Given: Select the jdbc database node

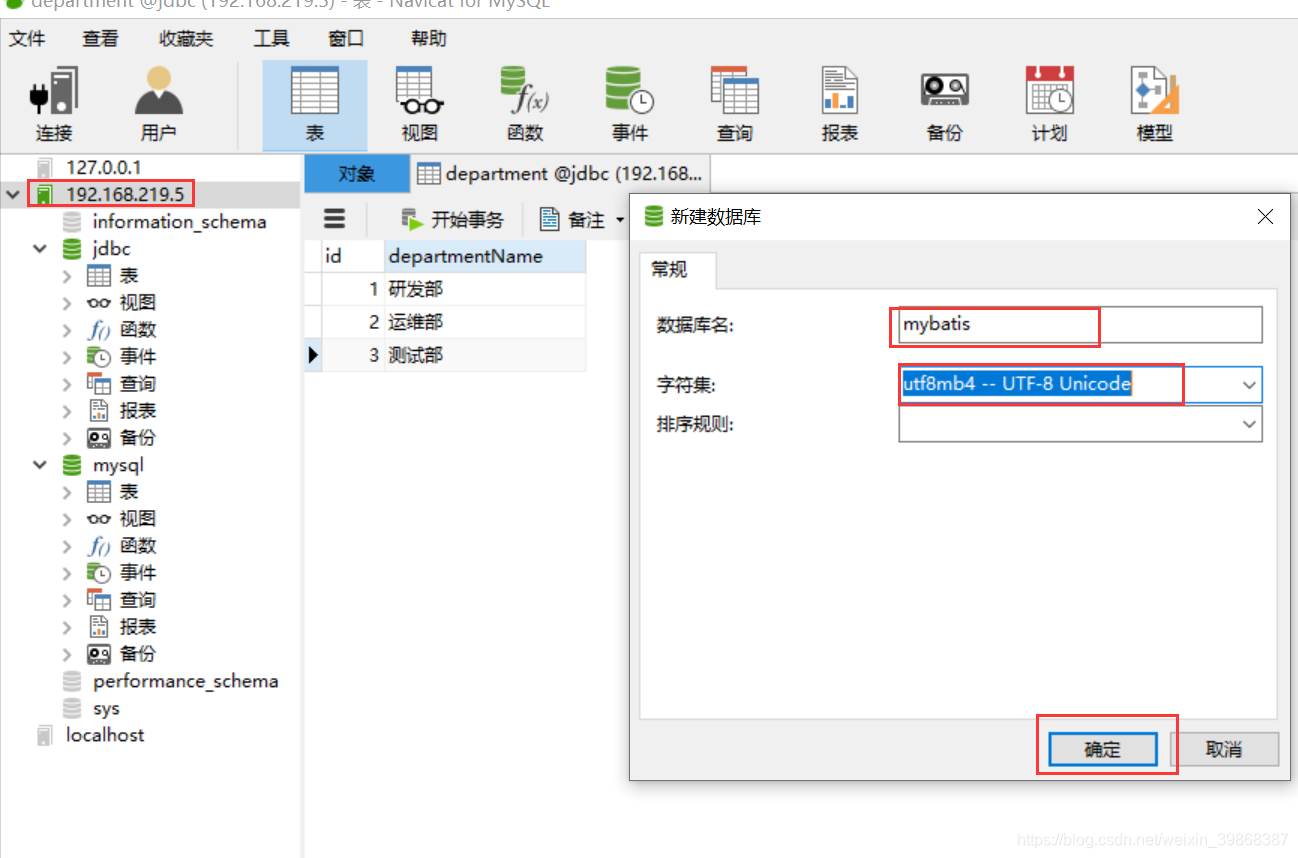Looking at the screenshot, I should [x=111, y=248].
